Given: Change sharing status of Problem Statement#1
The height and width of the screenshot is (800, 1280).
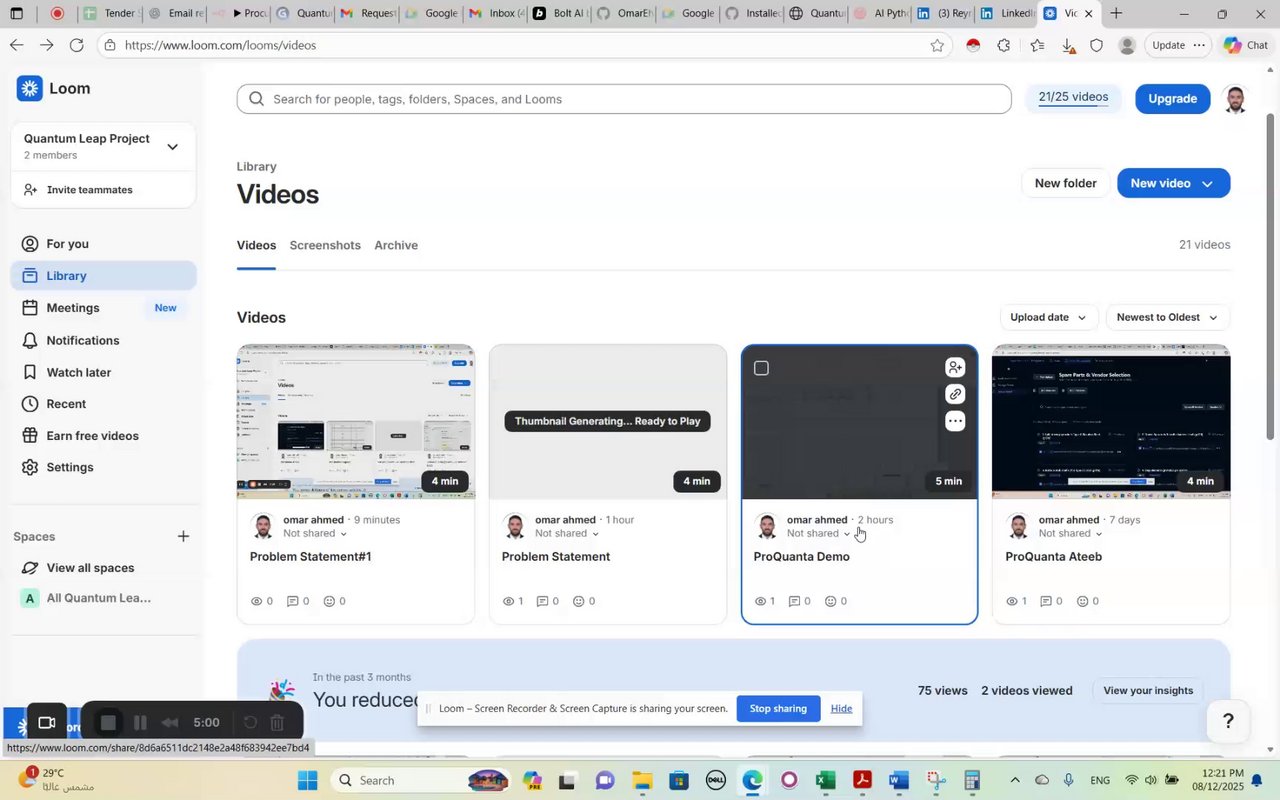Looking at the screenshot, I should coord(315,534).
